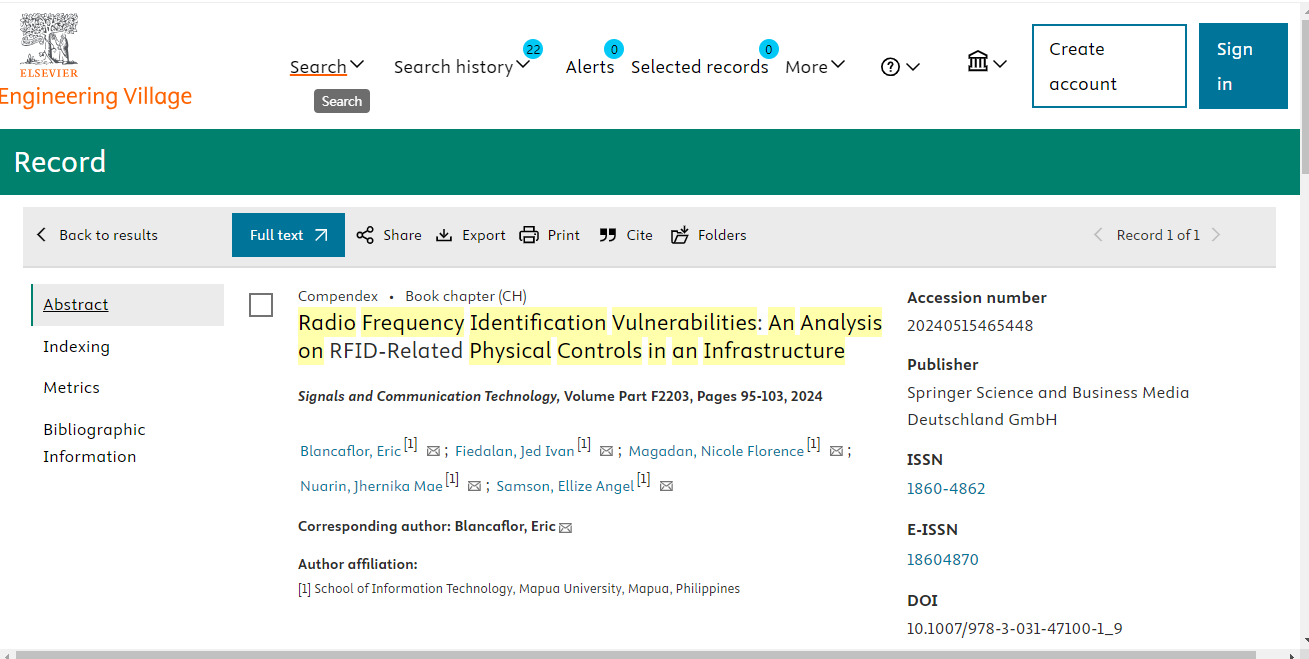Switch to the Indexing section tab
This screenshot has width=1309, height=659.
(x=77, y=347)
